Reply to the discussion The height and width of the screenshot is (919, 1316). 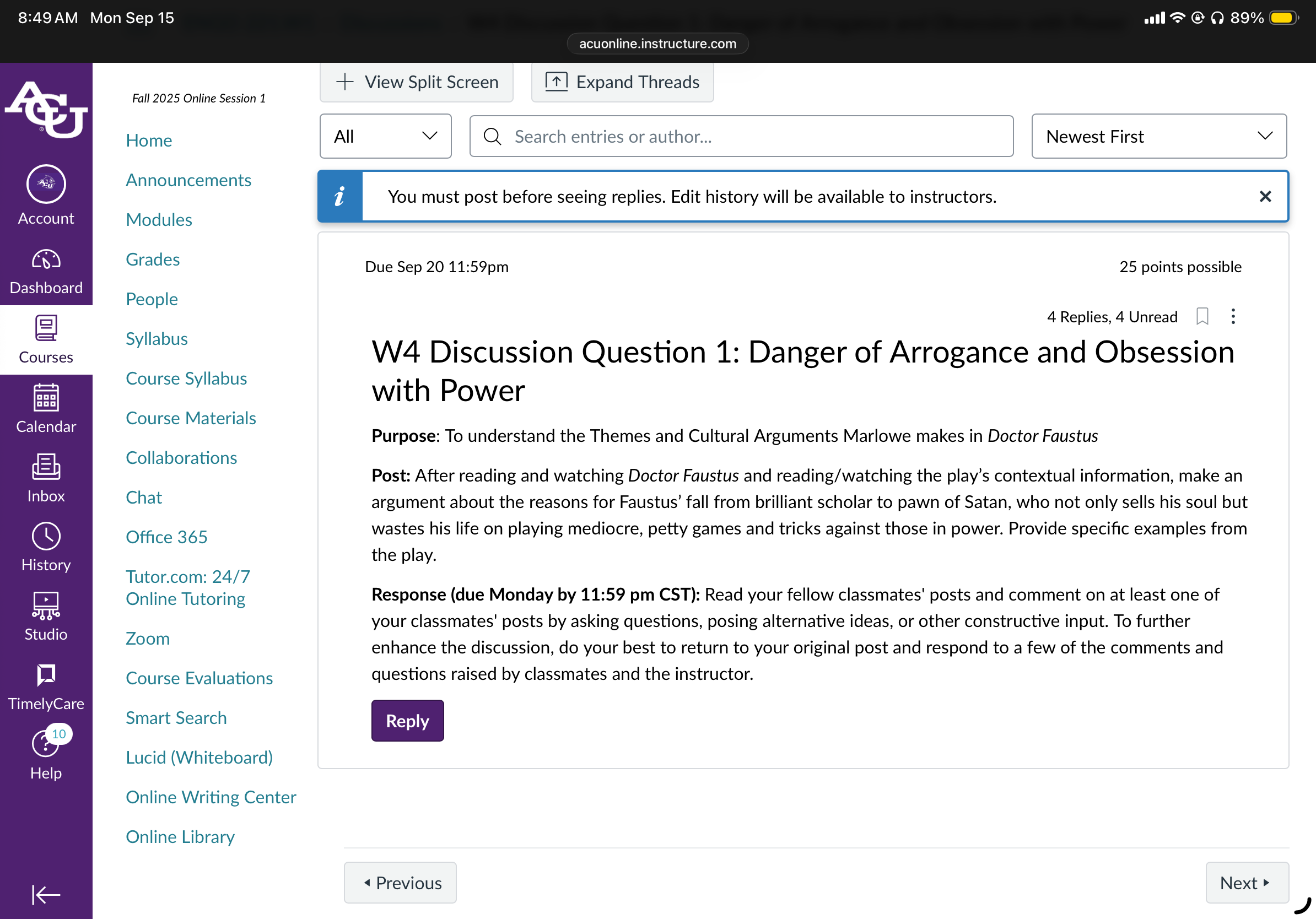click(x=407, y=721)
